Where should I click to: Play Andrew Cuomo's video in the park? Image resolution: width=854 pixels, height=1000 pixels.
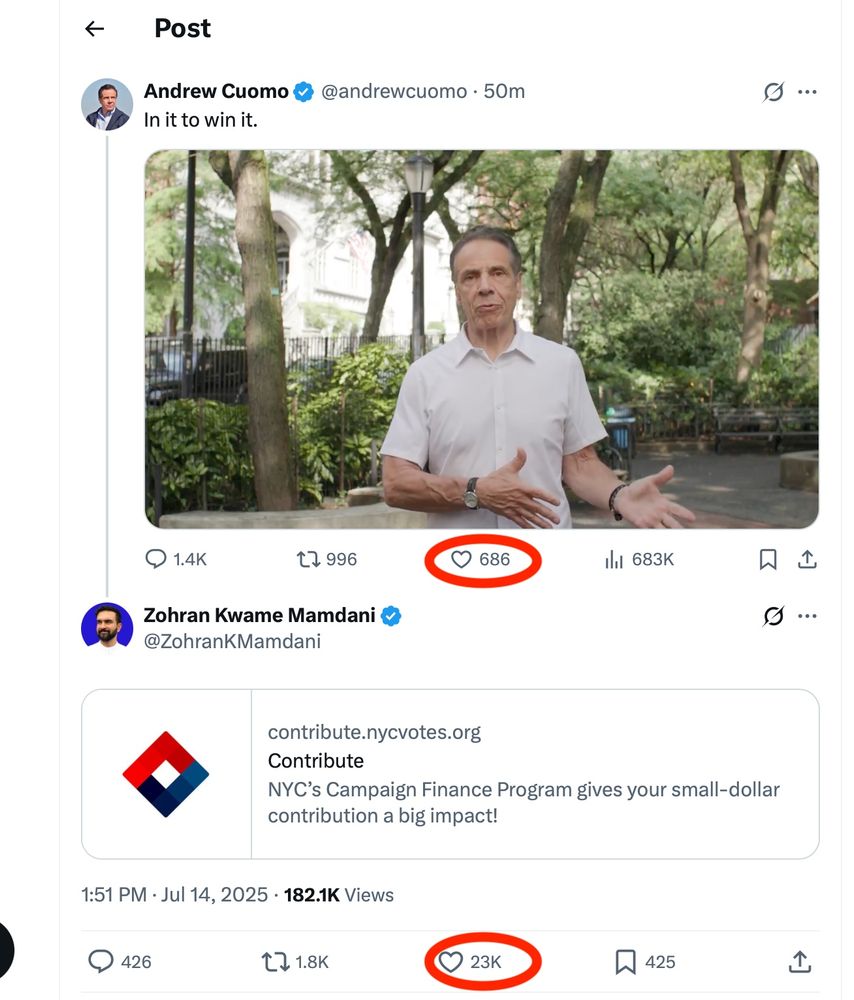point(482,339)
